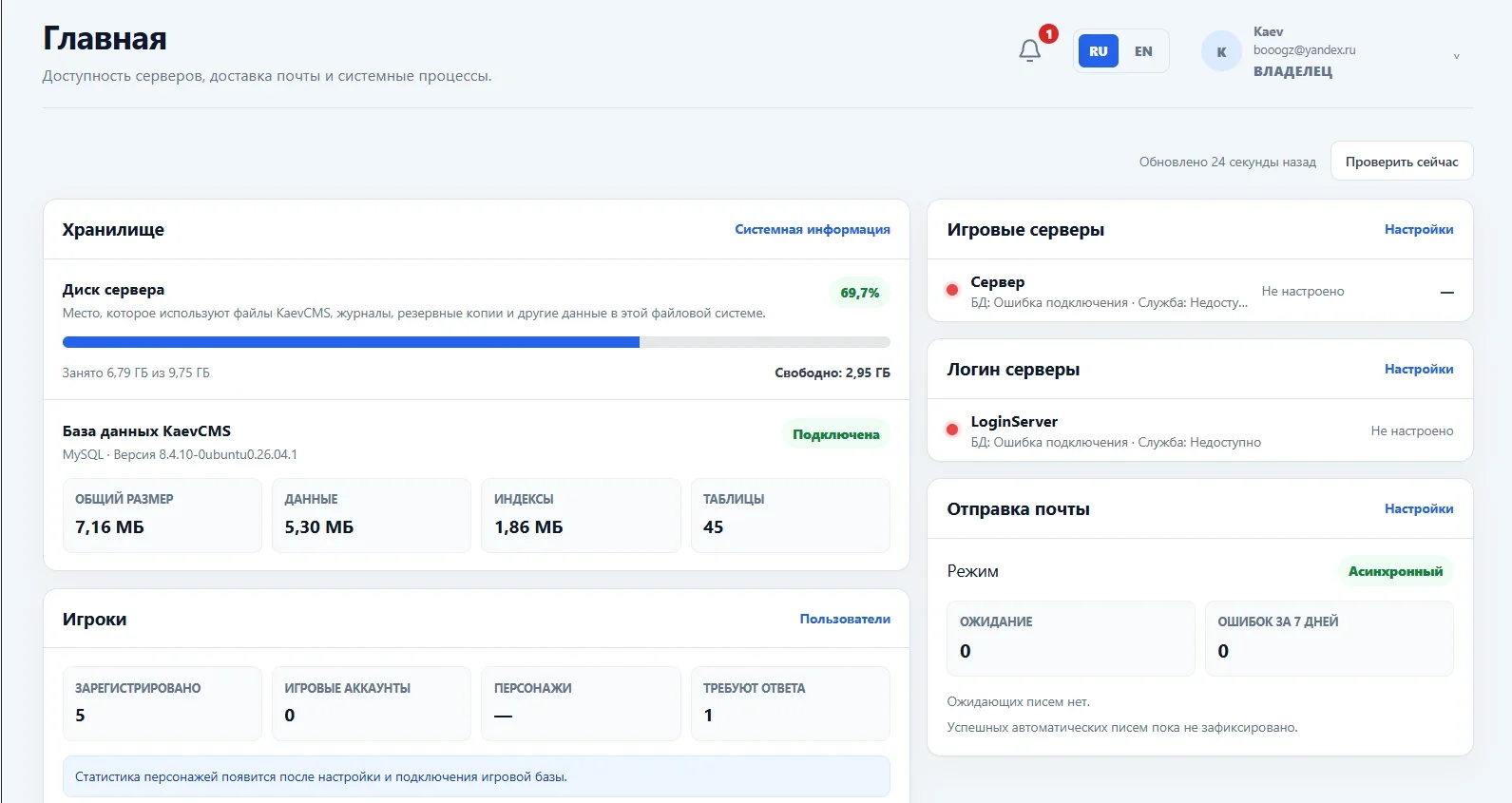Open Системная информация link
Image resolution: width=1512 pixels, height=803 pixels.
coord(813,229)
